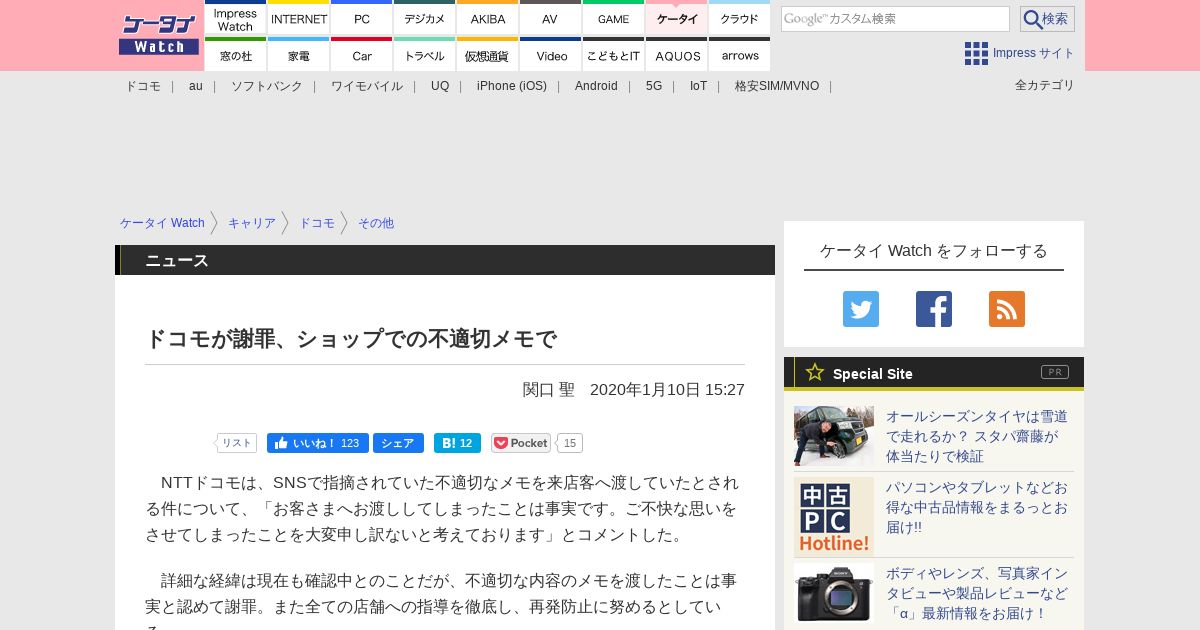Go to Android category
Viewport: 1200px width, 630px height.
pyautogui.click(x=596, y=86)
